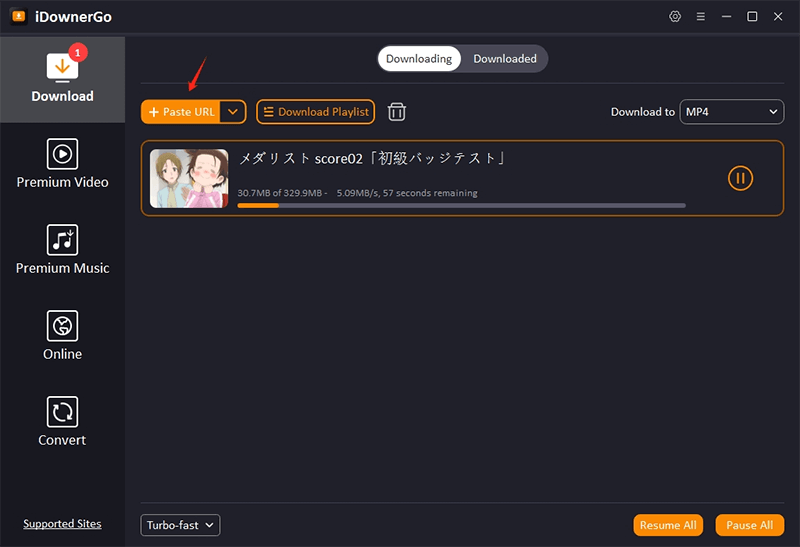Maximize the iDownerGo window
The image size is (800, 547).
(752, 16)
